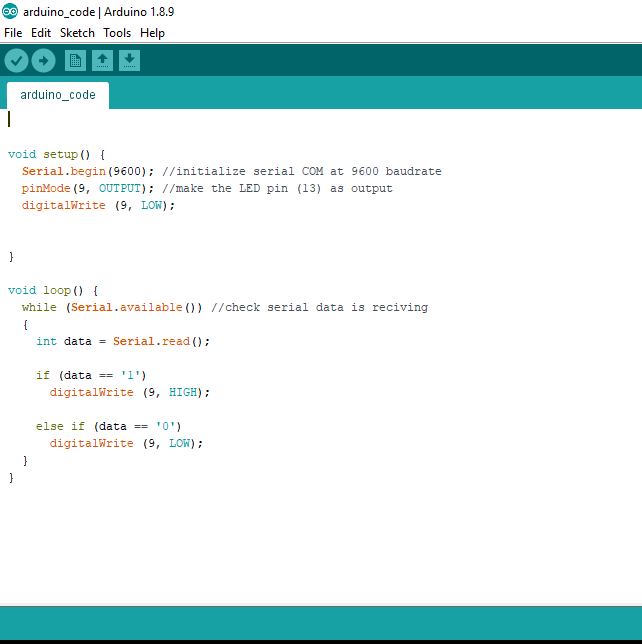
Task: Open the Help menu
Action: coord(152,33)
